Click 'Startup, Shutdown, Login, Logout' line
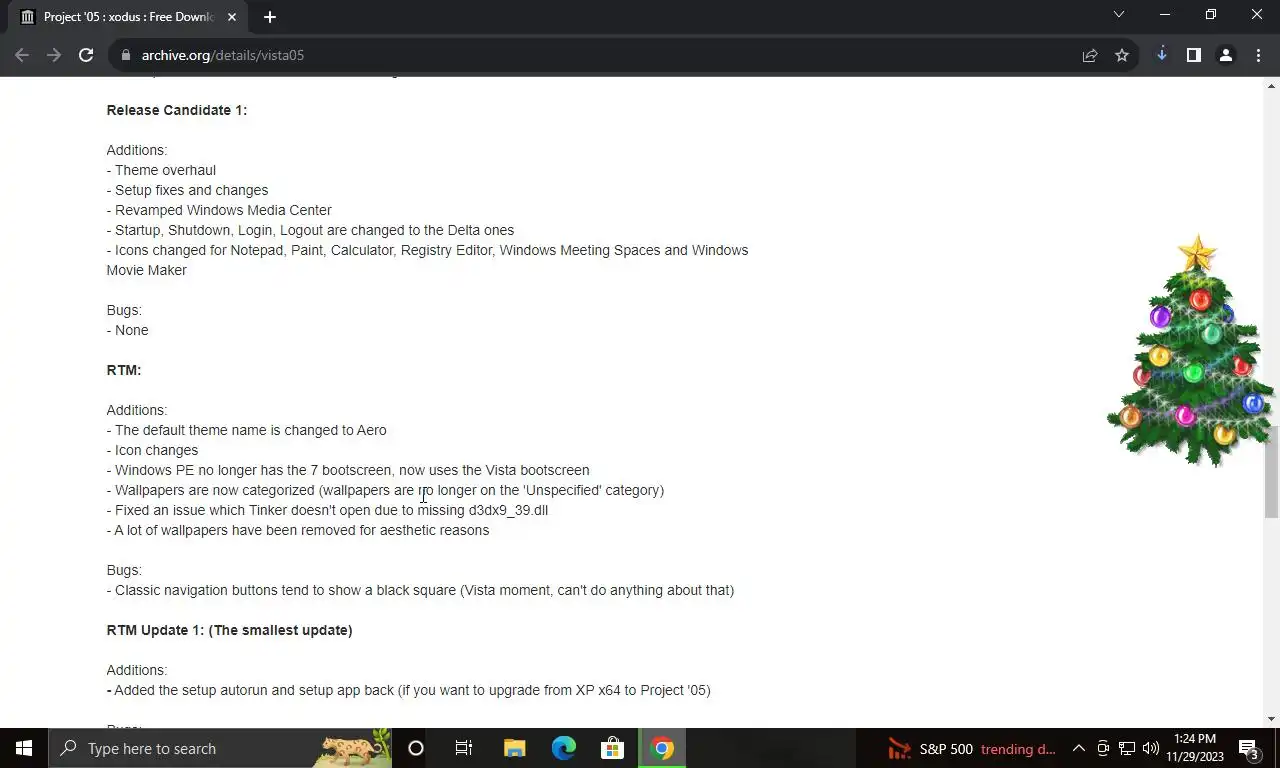Viewport: 1280px width, 768px height. click(x=310, y=230)
